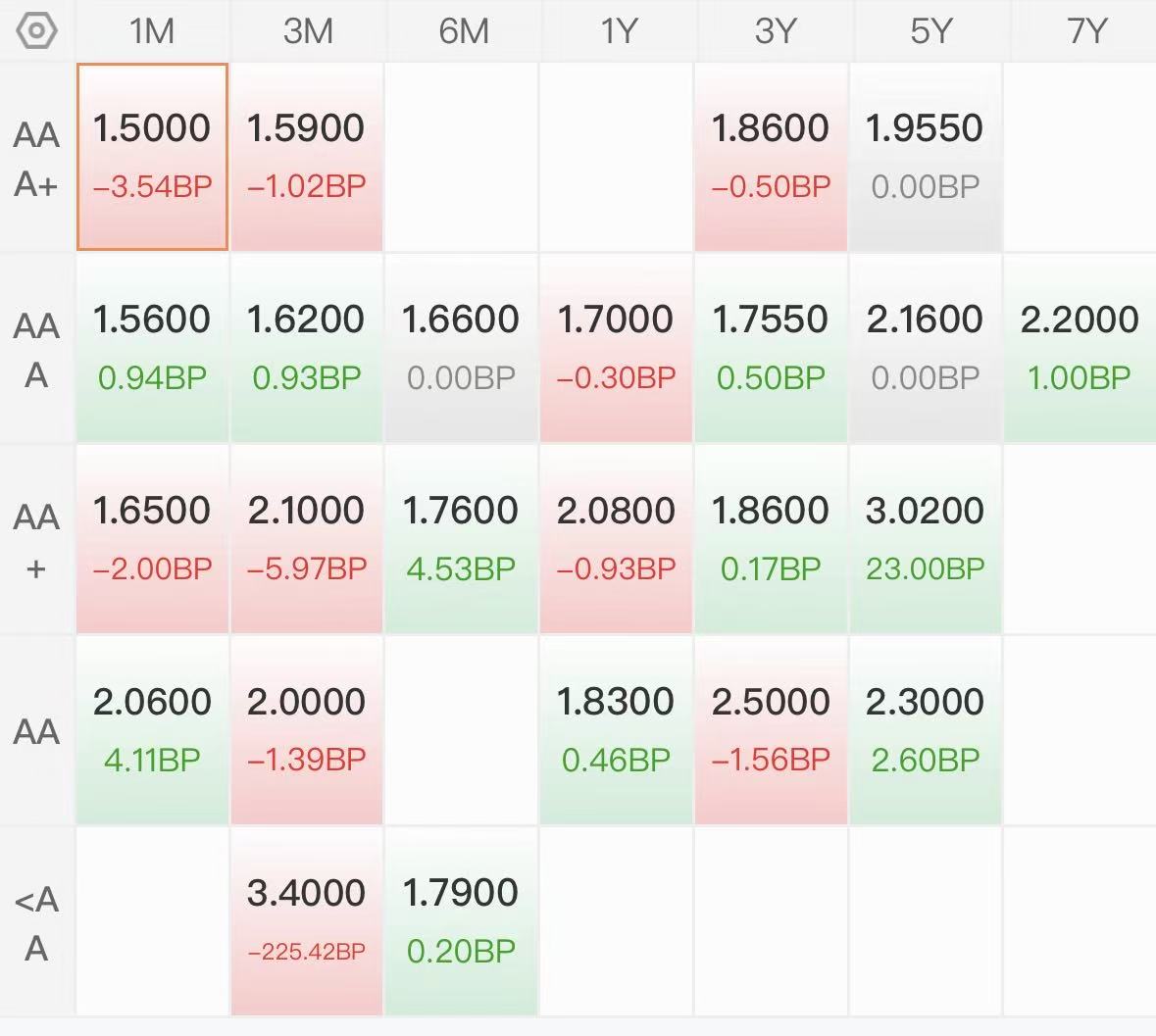Open AAA+ 5Y cell showing 1.9550
The image size is (1156, 1036).
[926, 157]
